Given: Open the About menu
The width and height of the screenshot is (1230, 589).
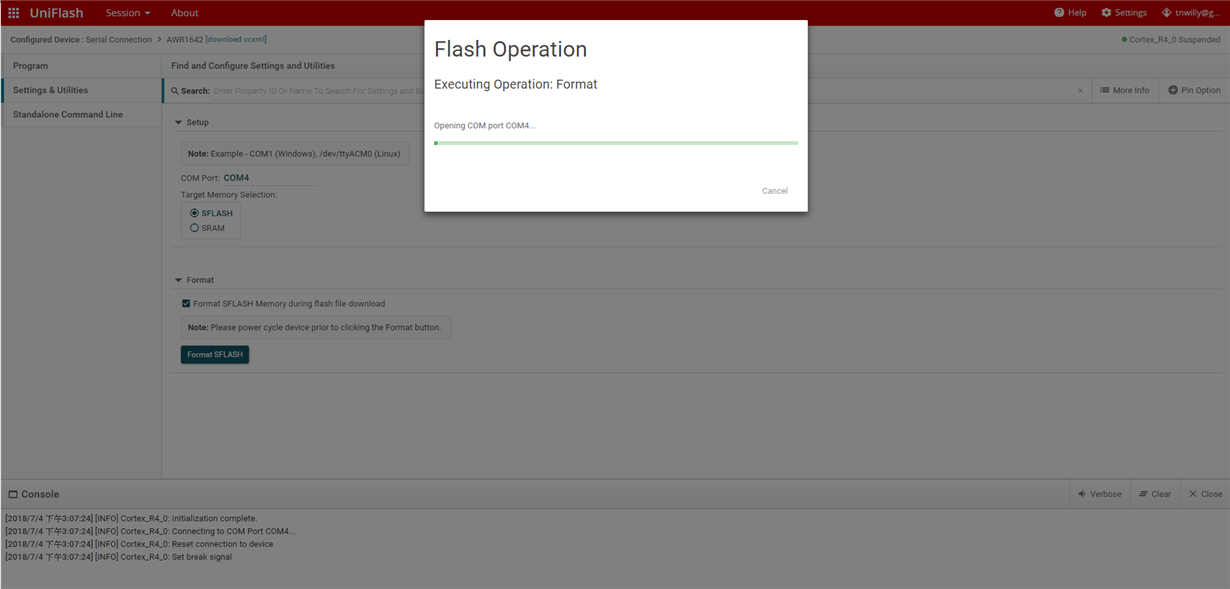Looking at the screenshot, I should pyautogui.click(x=184, y=13).
